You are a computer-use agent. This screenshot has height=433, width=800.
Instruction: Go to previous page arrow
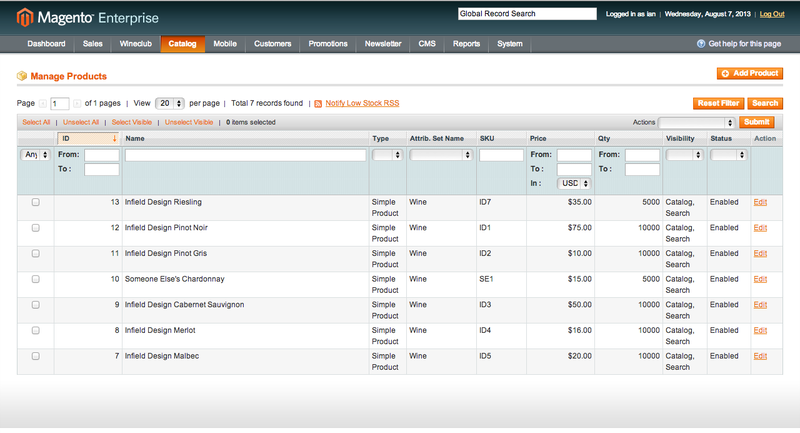(x=43, y=104)
